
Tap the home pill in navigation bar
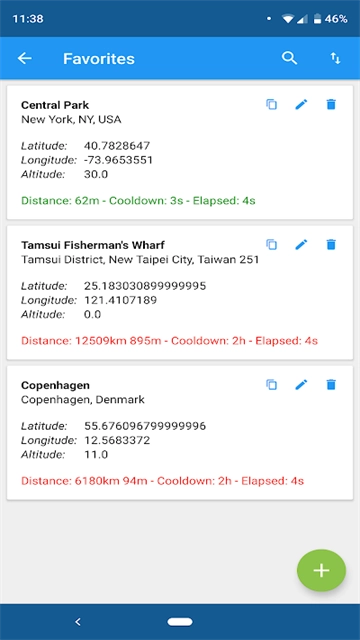click(180, 622)
